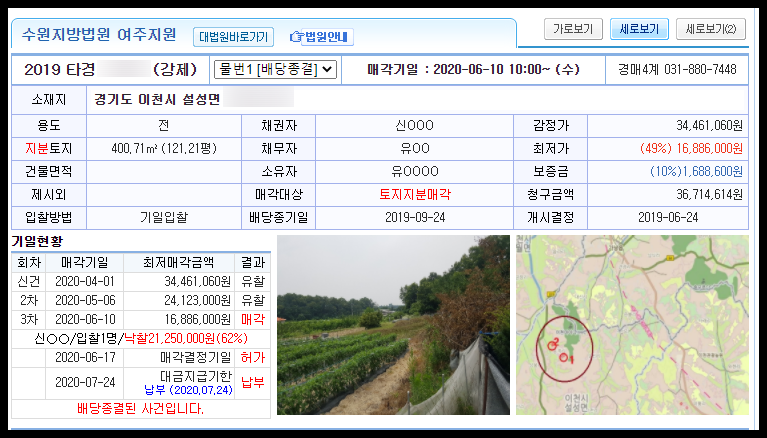
Task: Click the area value 400.71㎡ (121.21평)
Action: coord(164,149)
